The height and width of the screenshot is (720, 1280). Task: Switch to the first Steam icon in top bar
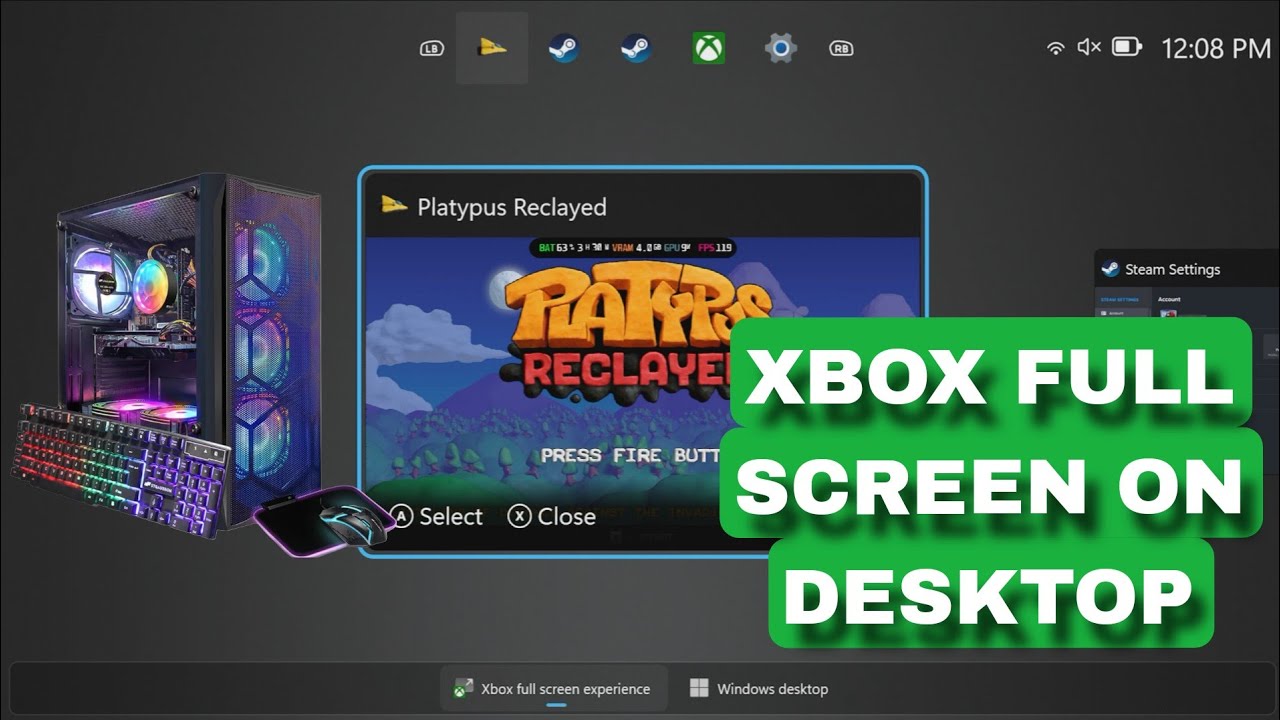[x=563, y=48]
